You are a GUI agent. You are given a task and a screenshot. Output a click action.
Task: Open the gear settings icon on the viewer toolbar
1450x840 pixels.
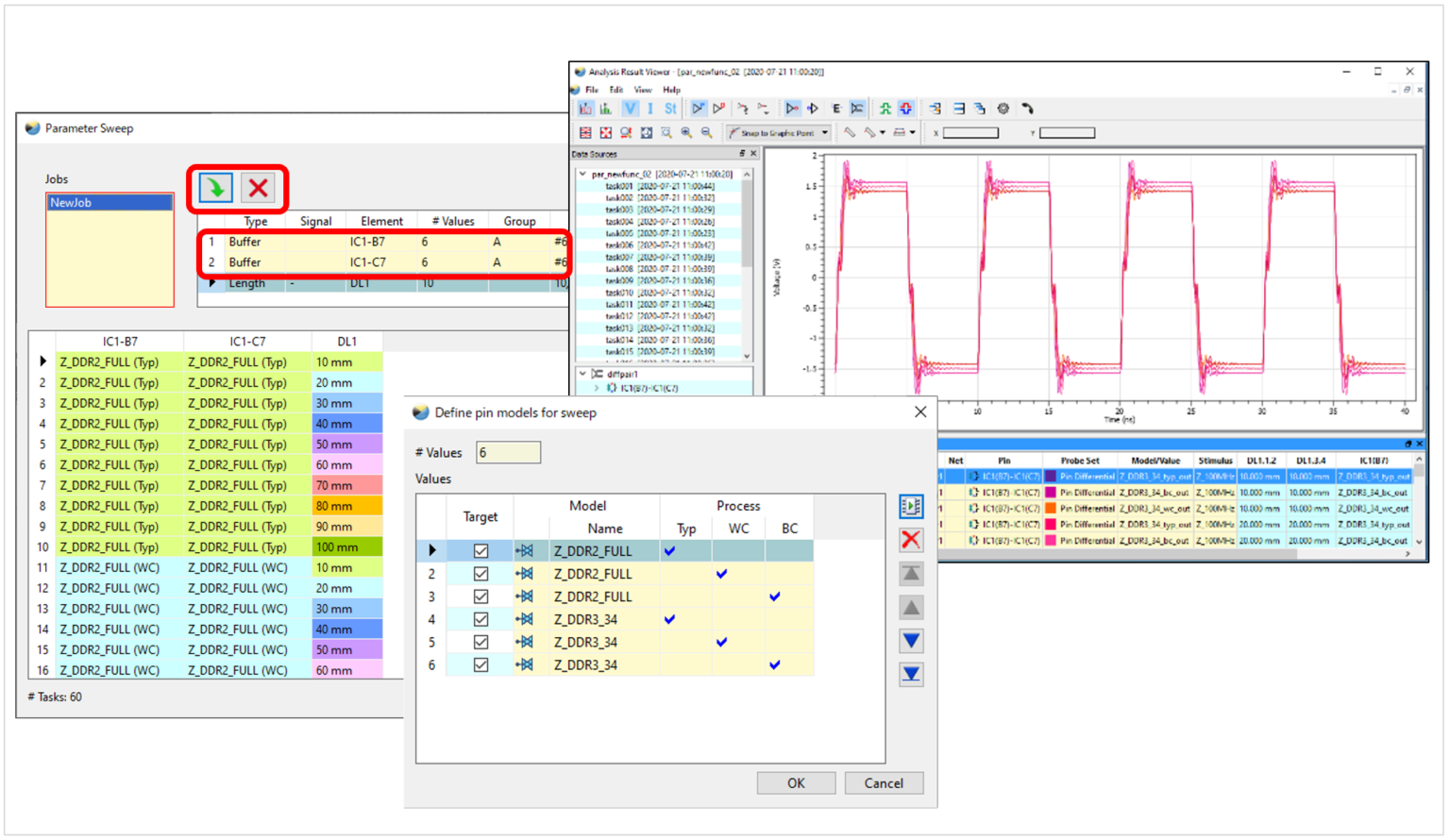point(1003,109)
